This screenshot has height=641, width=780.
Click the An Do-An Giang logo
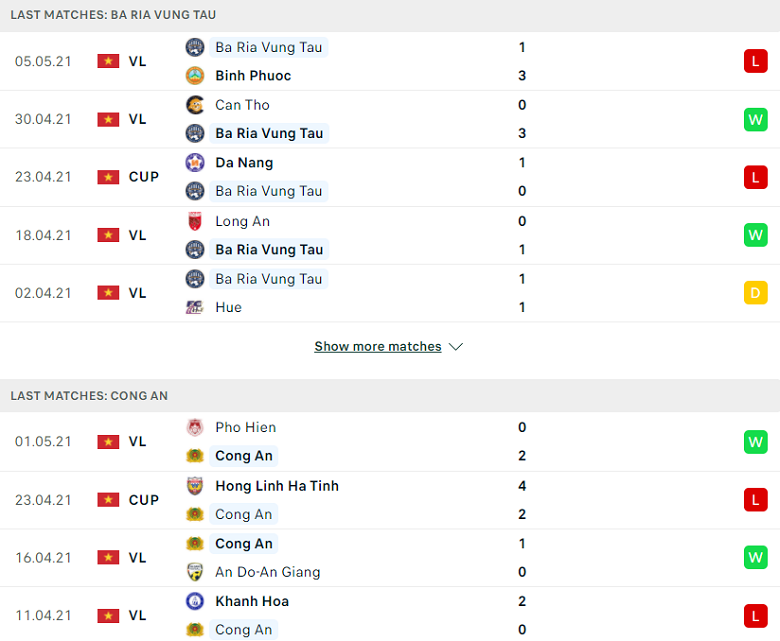tap(195, 572)
